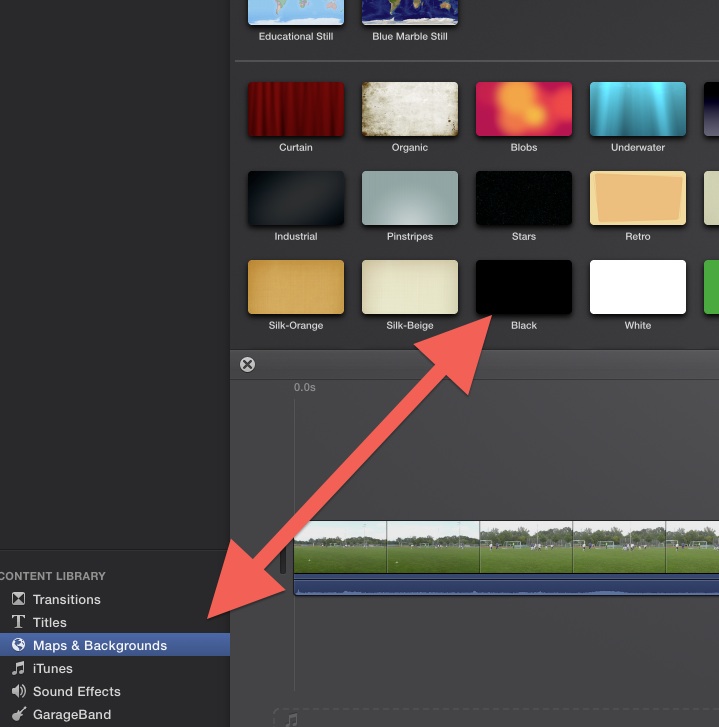
Task: Select Maps & Backgrounds library item
Action: (115, 645)
